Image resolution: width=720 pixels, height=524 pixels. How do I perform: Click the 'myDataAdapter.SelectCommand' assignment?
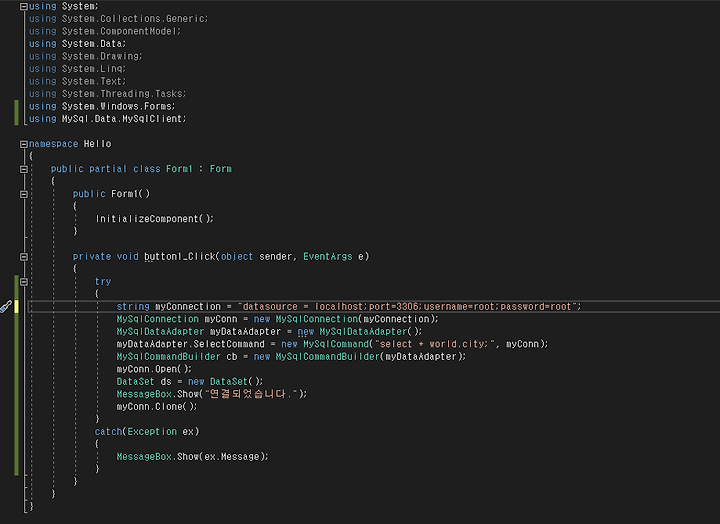click(x=191, y=344)
